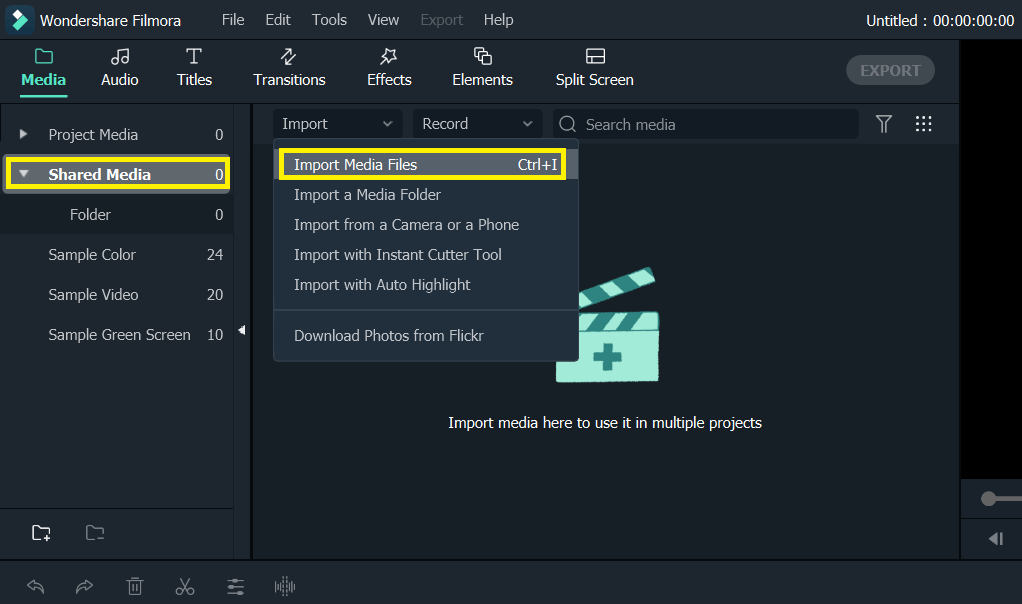Image resolution: width=1022 pixels, height=604 pixels.
Task: Click the EXPORT button
Action: [890, 70]
